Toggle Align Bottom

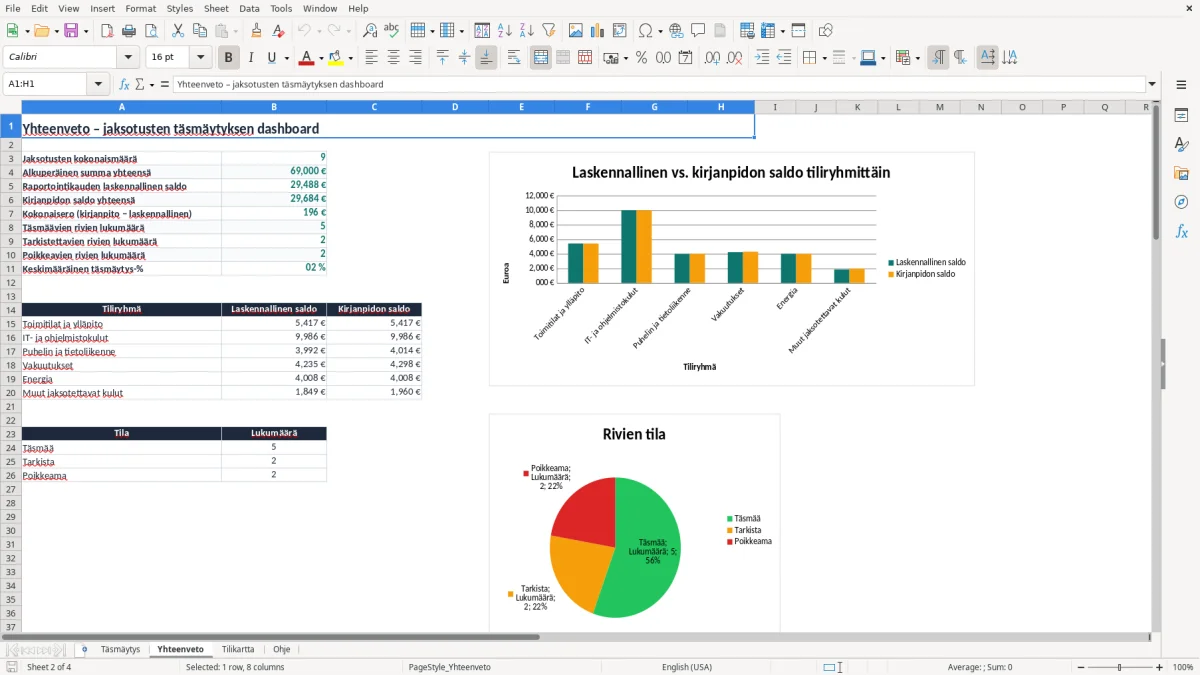tap(486, 58)
